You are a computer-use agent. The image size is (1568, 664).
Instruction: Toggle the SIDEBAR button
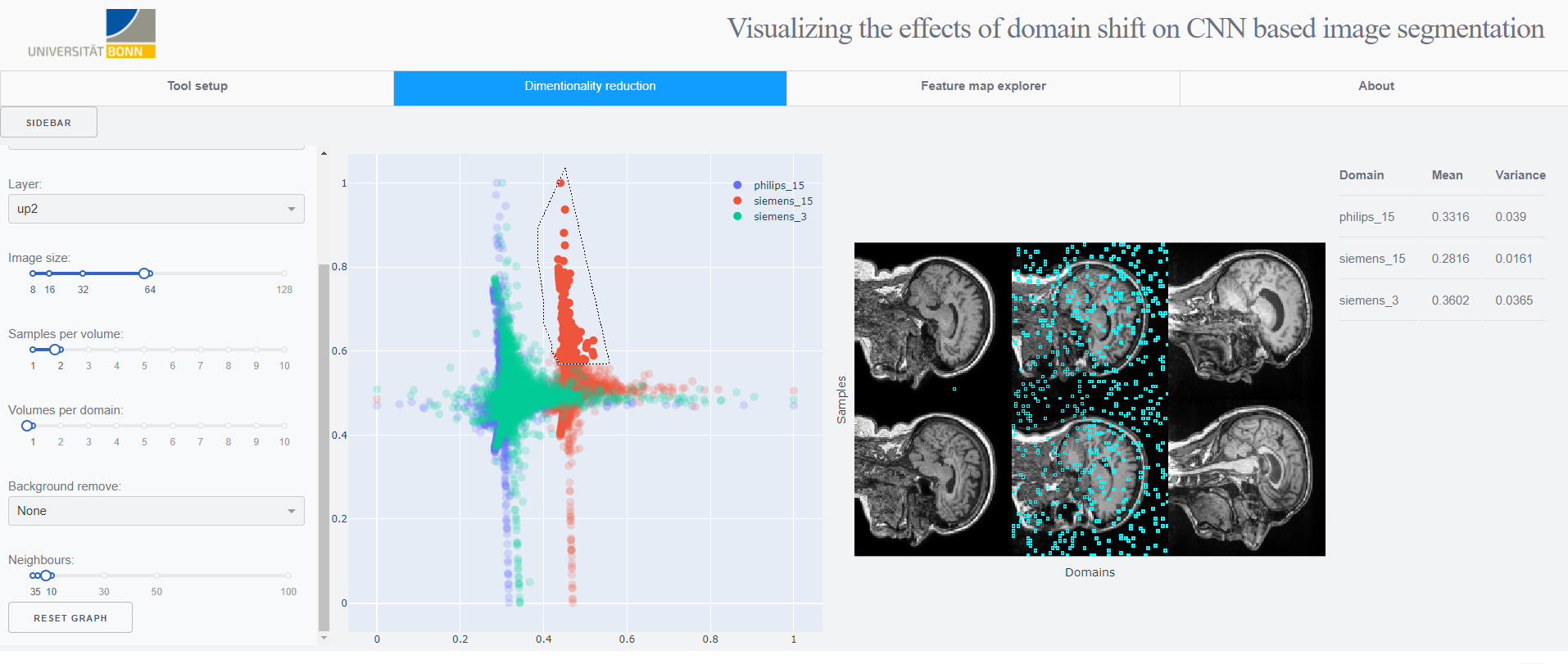click(x=49, y=122)
